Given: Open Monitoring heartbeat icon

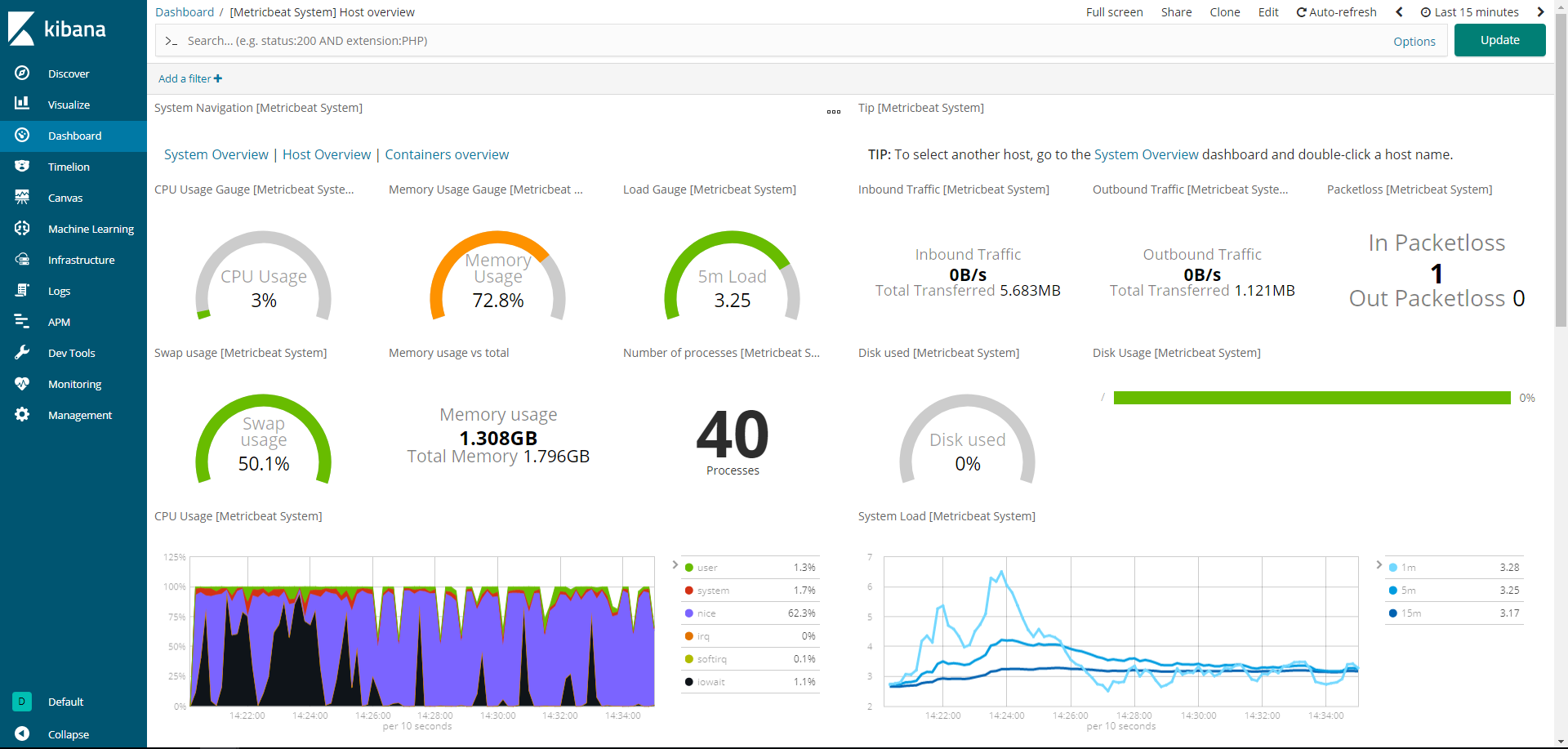Looking at the screenshot, I should [22, 383].
